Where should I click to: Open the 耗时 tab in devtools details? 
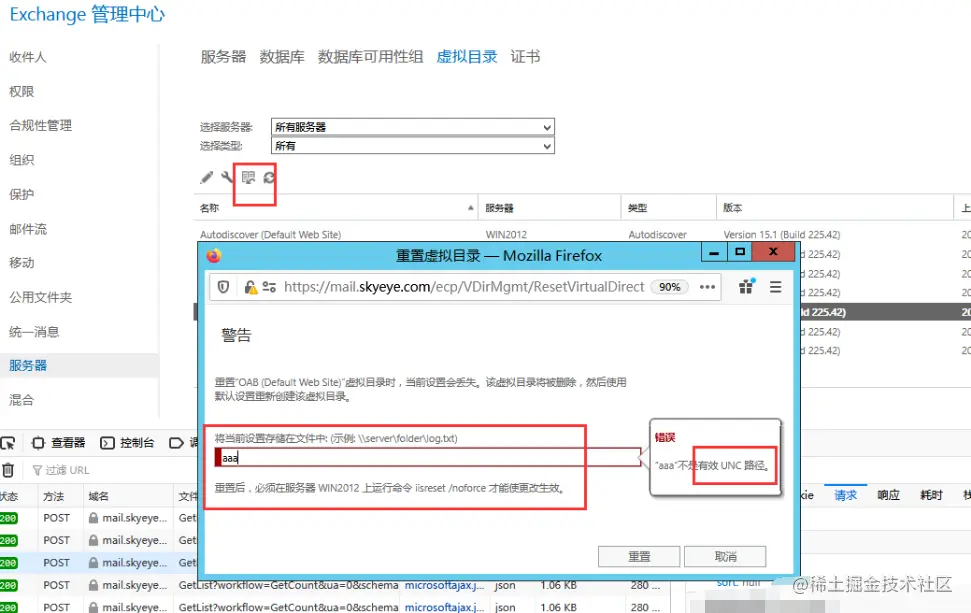coord(931,495)
